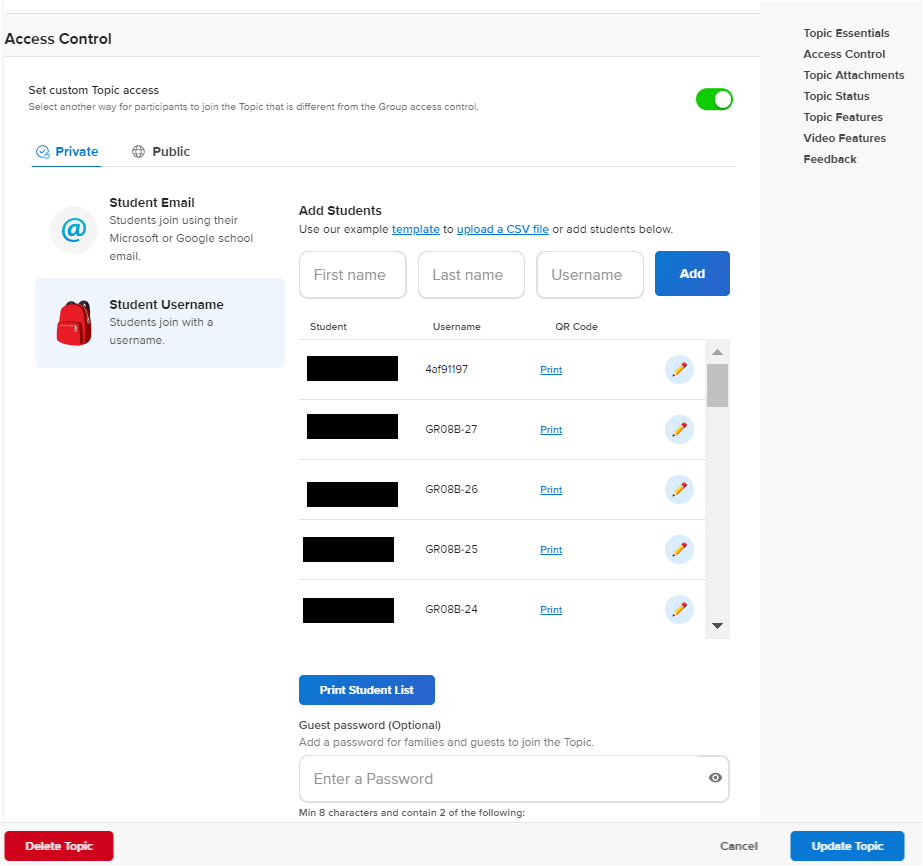
Task: Print QR code for GR08B-27
Action: click(551, 430)
